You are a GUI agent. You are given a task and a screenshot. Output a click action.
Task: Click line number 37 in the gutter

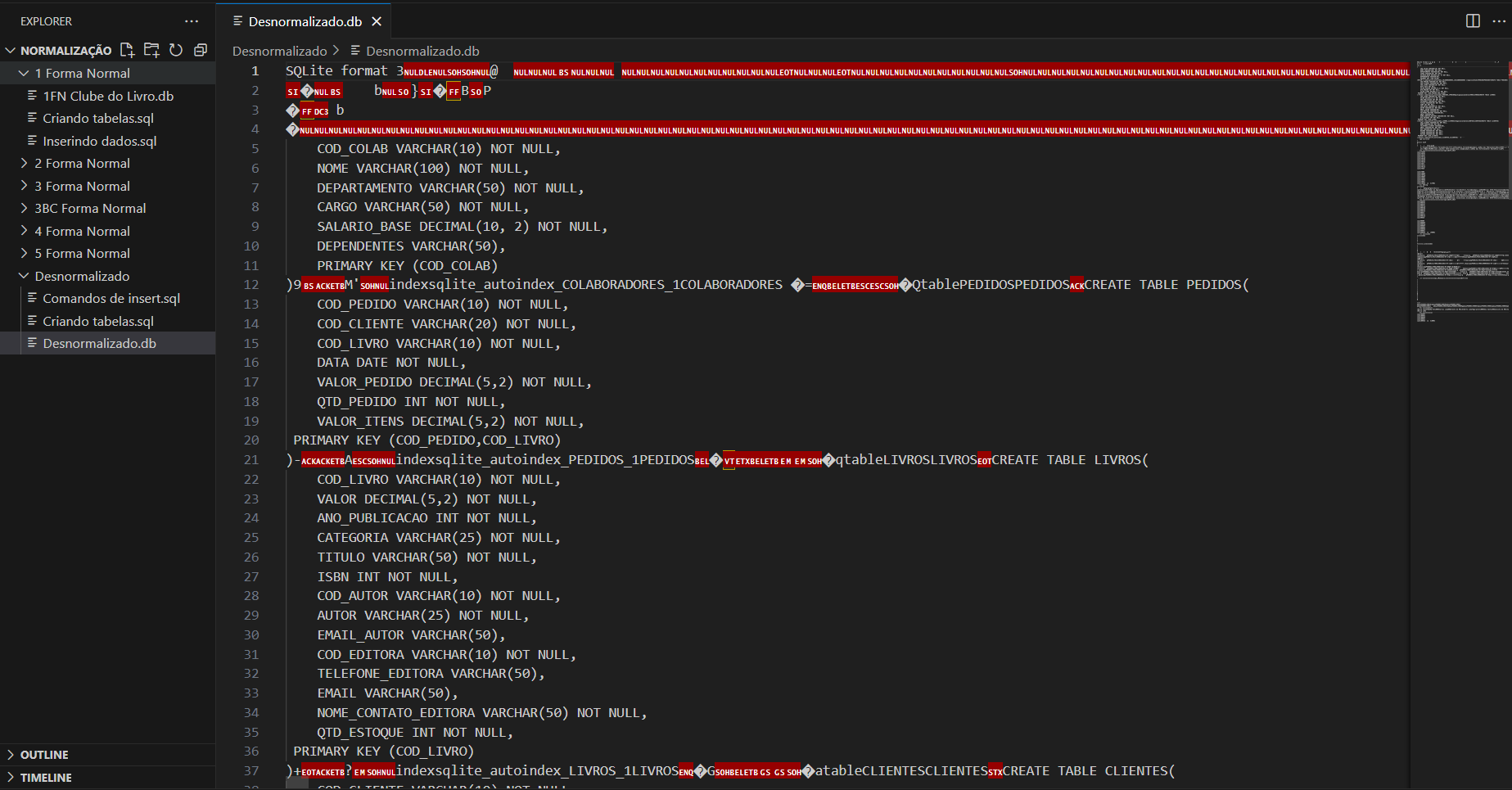[x=250, y=771]
